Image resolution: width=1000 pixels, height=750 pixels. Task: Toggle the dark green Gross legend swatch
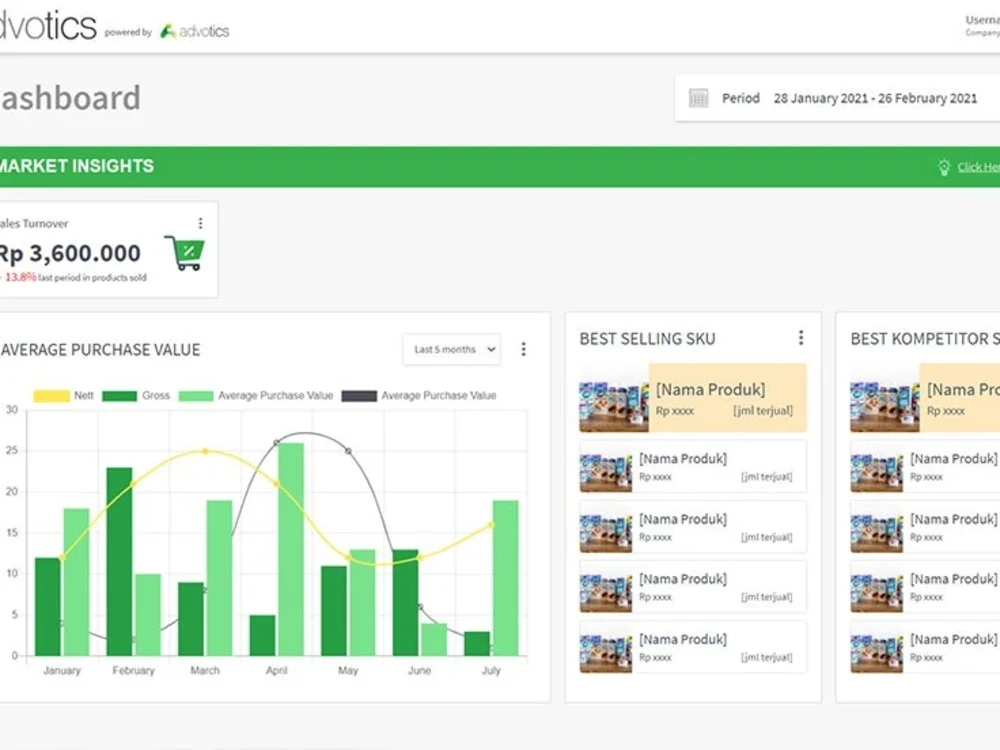click(119, 396)
